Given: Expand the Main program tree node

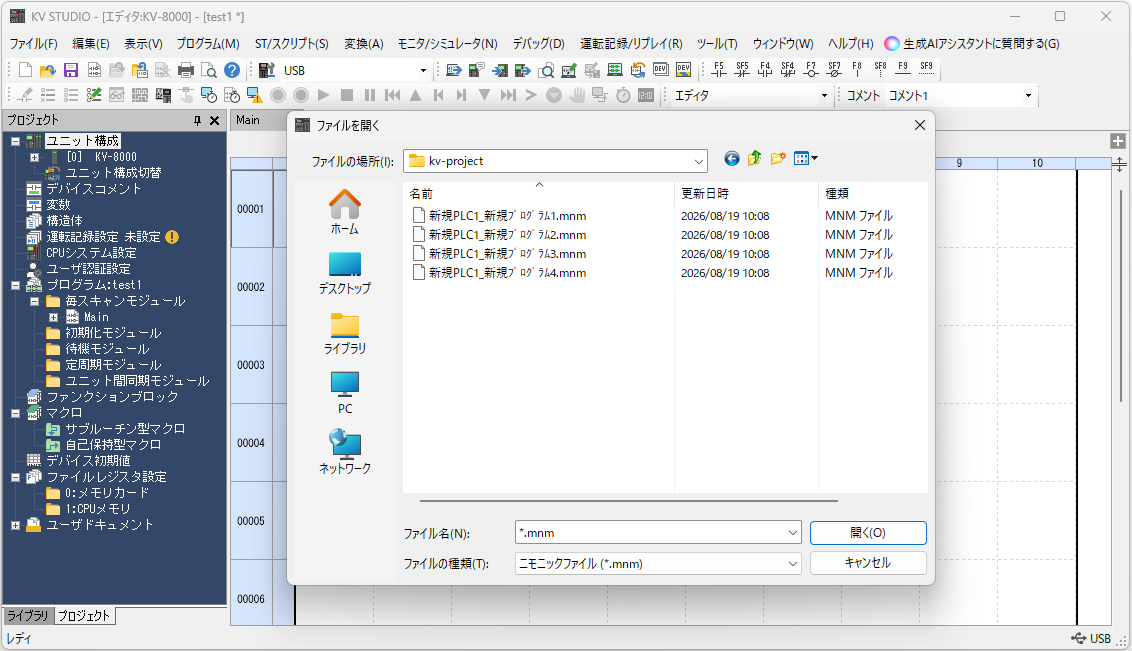Looking at the screenshot, I should [53, 318].
